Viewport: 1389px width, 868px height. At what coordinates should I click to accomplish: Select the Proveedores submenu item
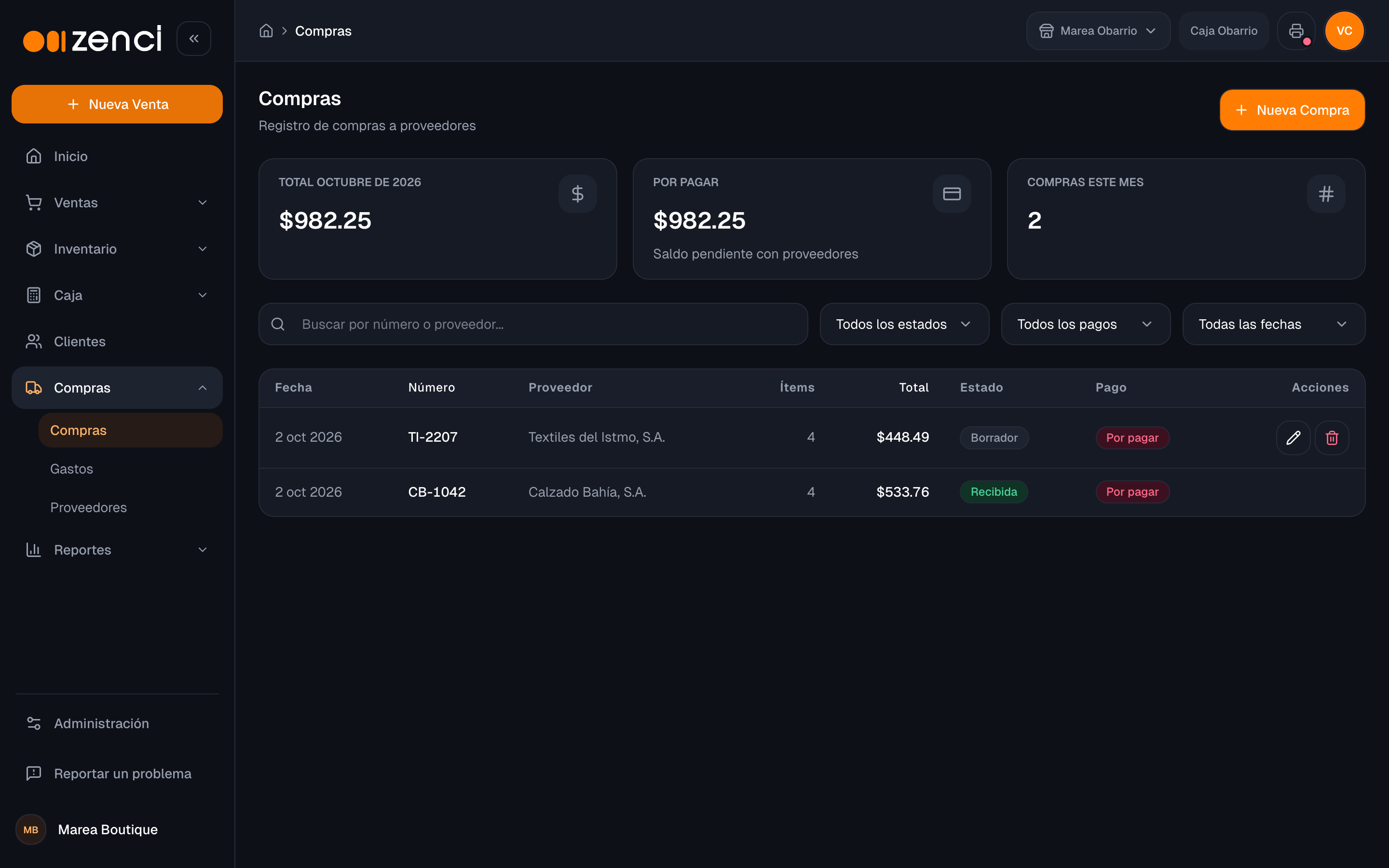[x=130, y=507]
